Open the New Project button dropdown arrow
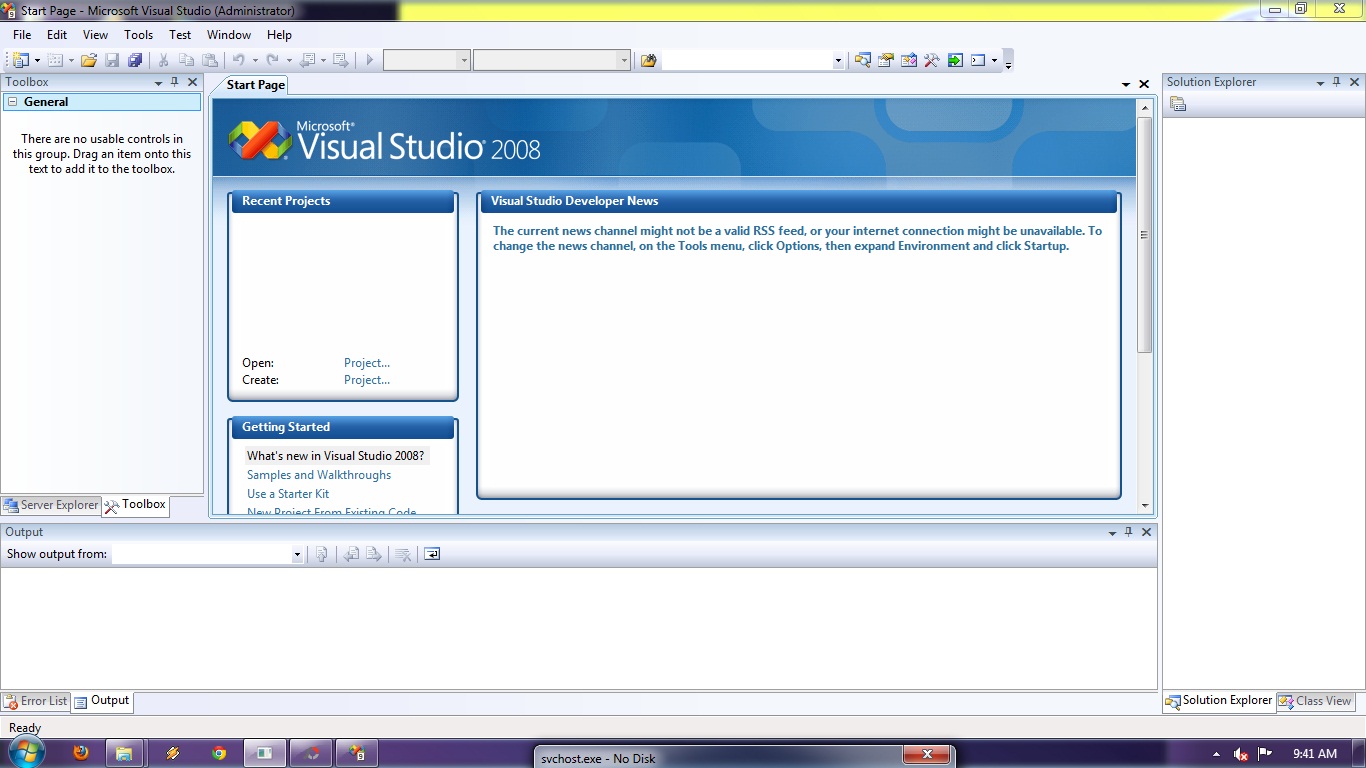Viewport: 1366px width, 768px height. (x=36, y=60)
